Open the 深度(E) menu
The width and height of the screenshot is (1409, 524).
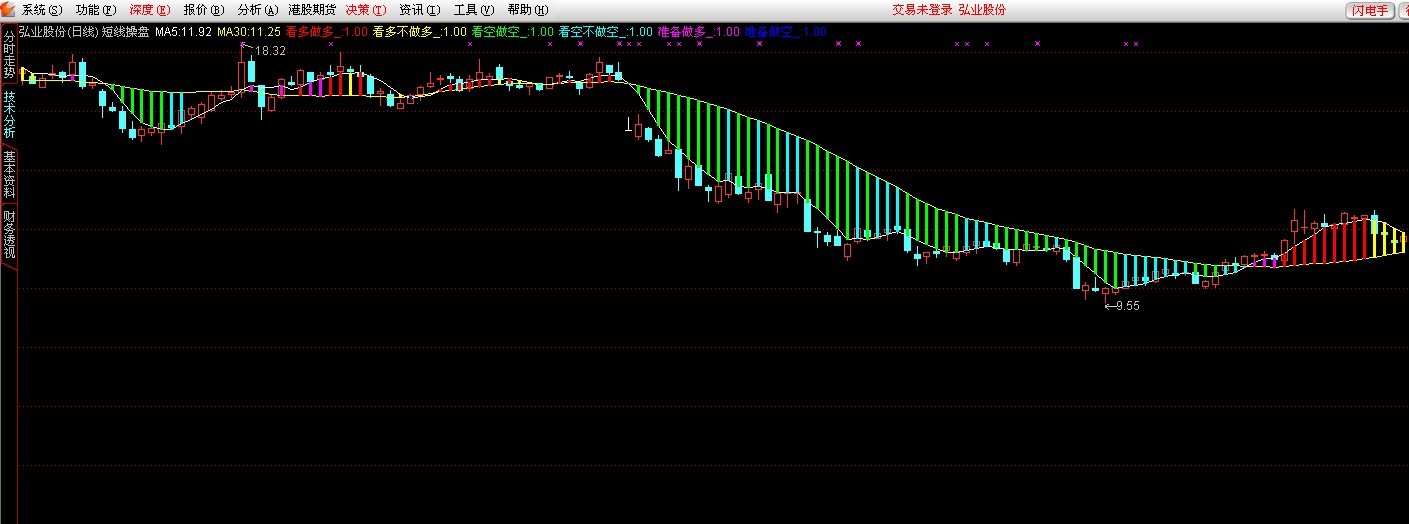[x=150, y=10]
